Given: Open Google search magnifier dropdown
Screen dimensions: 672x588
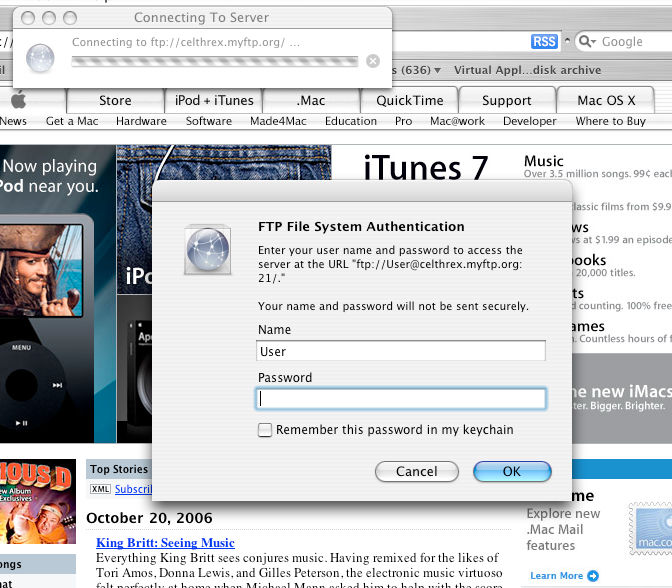Looking at the screenshot, I should (587, 42).
